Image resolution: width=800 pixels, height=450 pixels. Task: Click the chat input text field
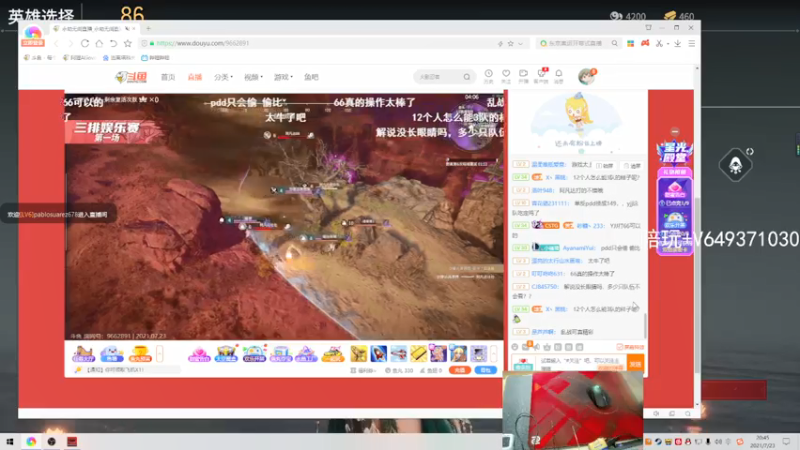pyautogui.click(x=580, y=364)
